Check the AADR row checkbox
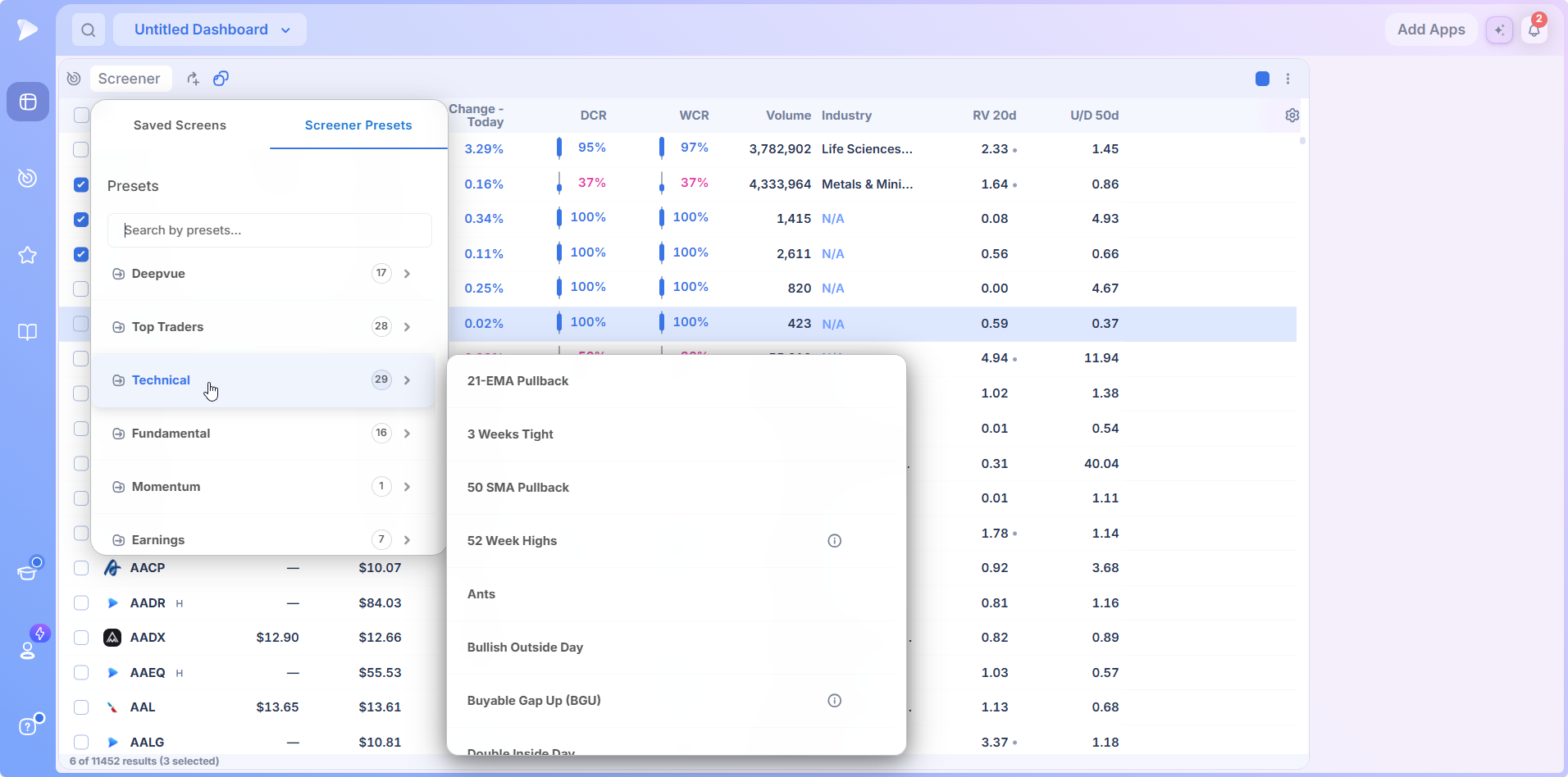 click(81, 603)
